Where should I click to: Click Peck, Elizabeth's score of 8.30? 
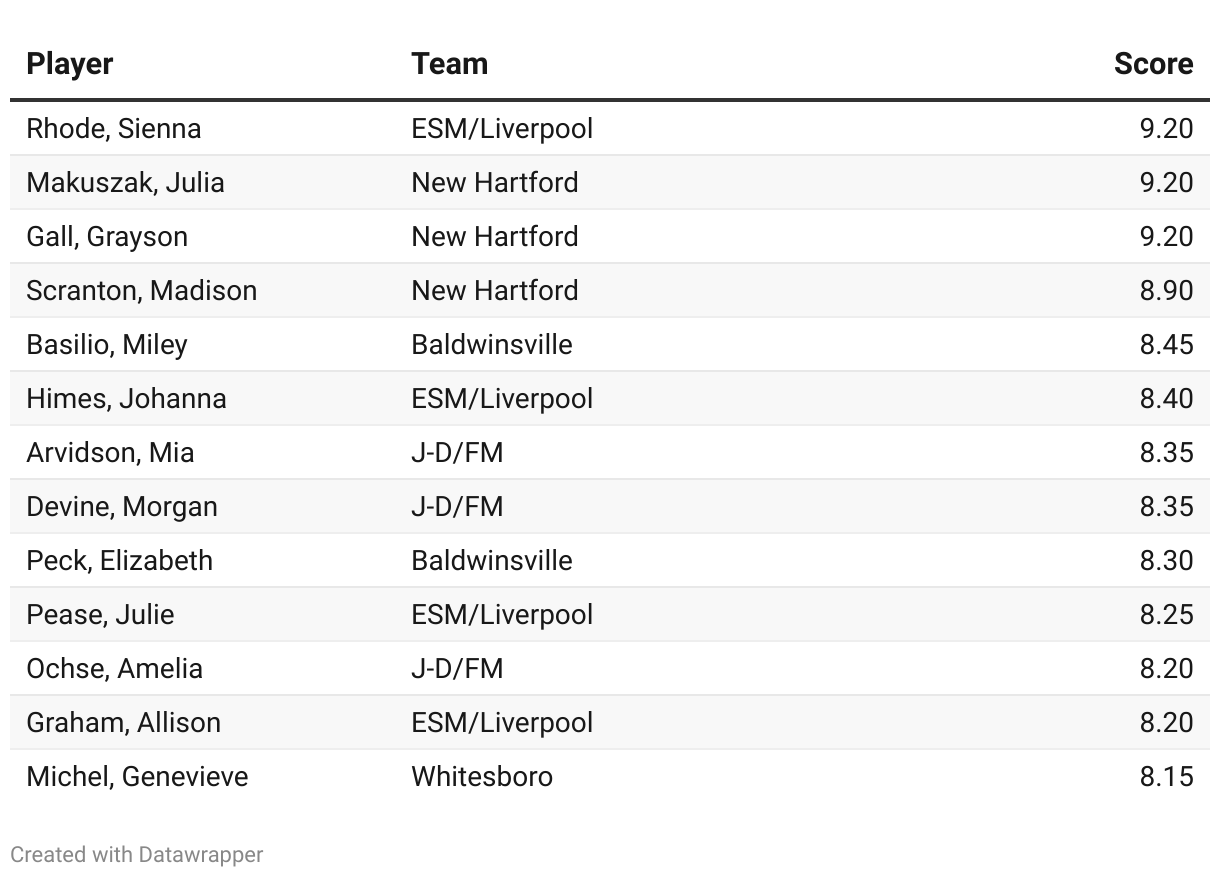coord(1166,561)
